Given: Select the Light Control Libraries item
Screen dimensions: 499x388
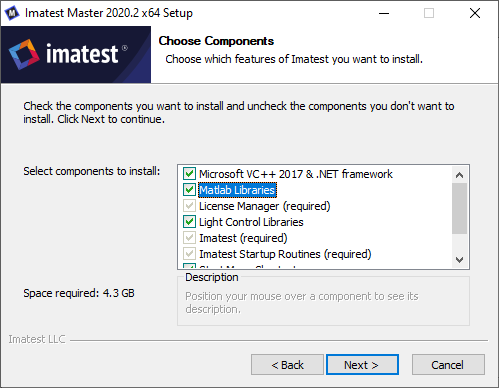Looking at the screenshot, I should click(251, 222).
